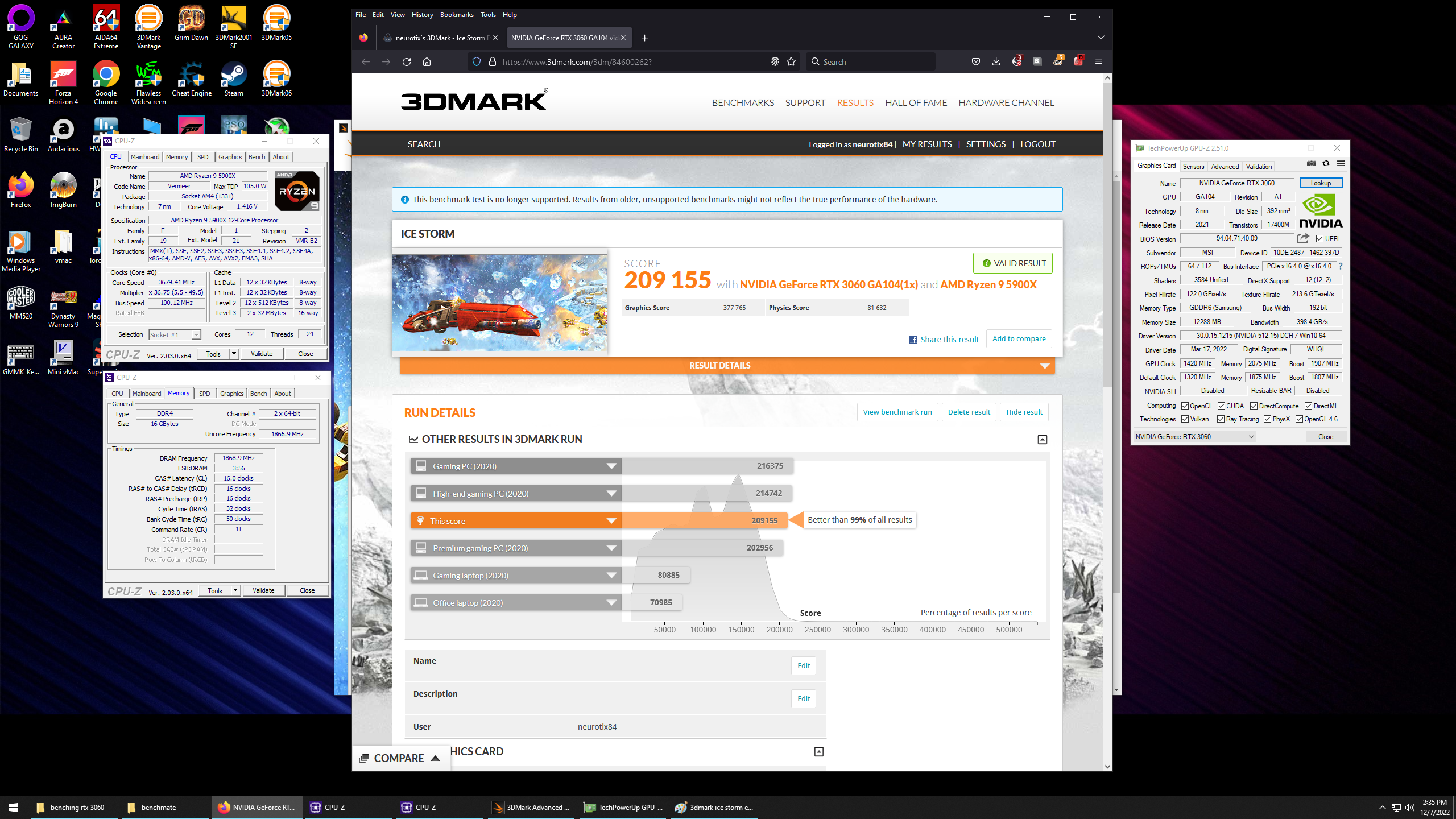Click the bus interface question mark
1456x819 pixels.
click(1341, 266)
